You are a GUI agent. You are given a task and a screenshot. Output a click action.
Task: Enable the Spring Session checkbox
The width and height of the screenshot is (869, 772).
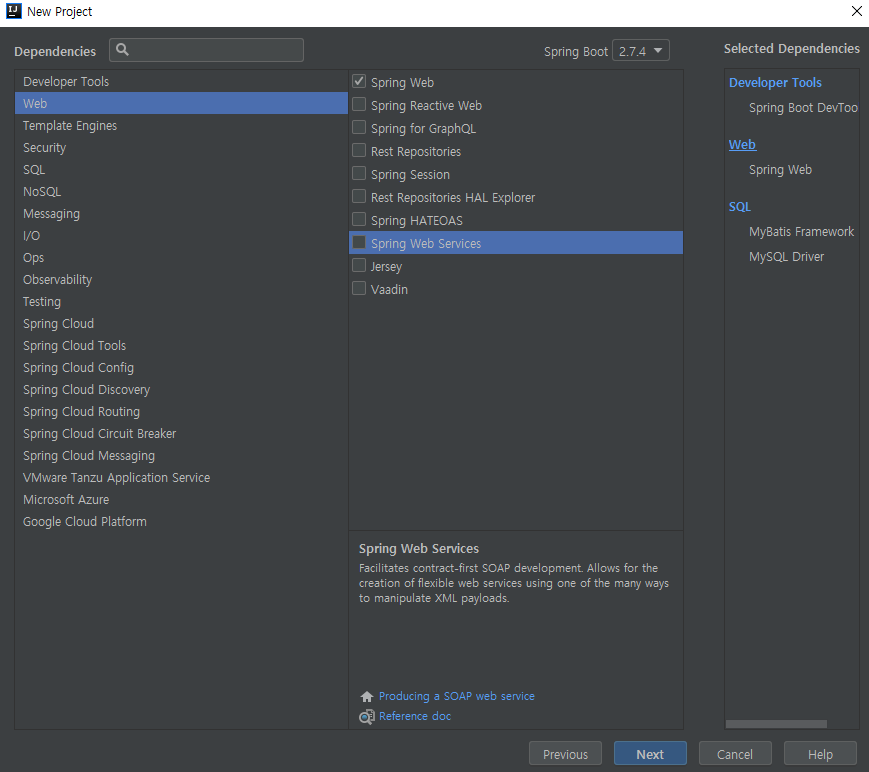click(x=359, y=173)
